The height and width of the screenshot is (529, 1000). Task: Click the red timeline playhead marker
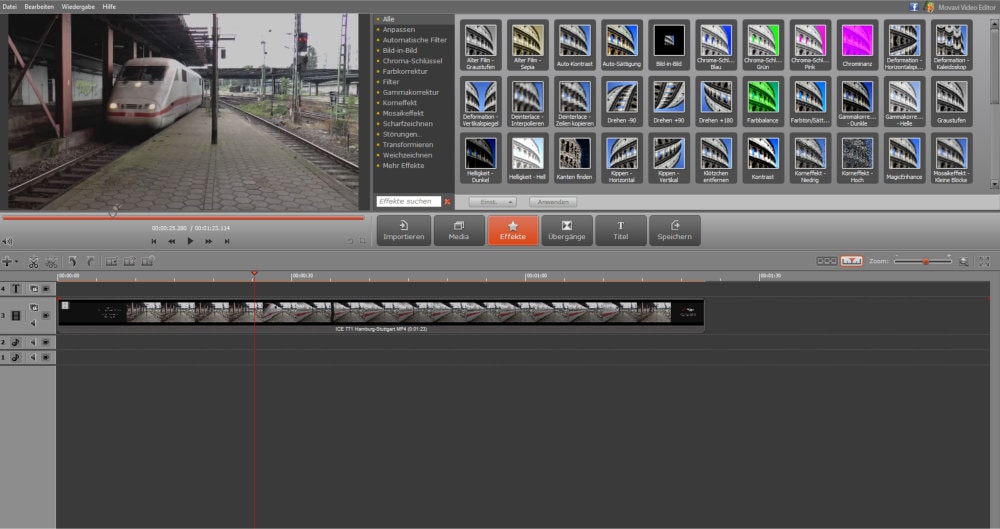coord(254,274)
